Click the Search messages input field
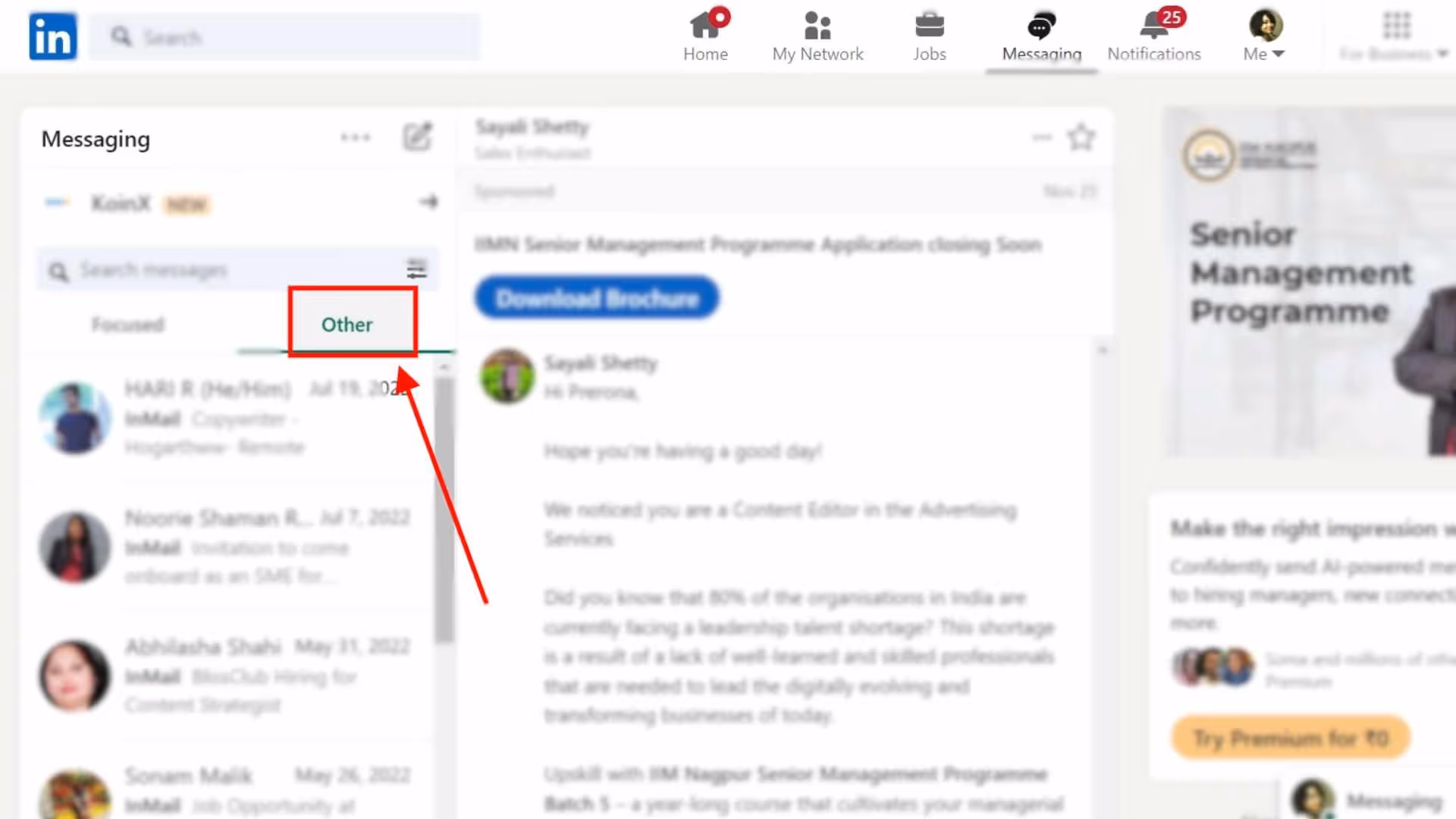Screen dimensions: 1456x819 190,269
